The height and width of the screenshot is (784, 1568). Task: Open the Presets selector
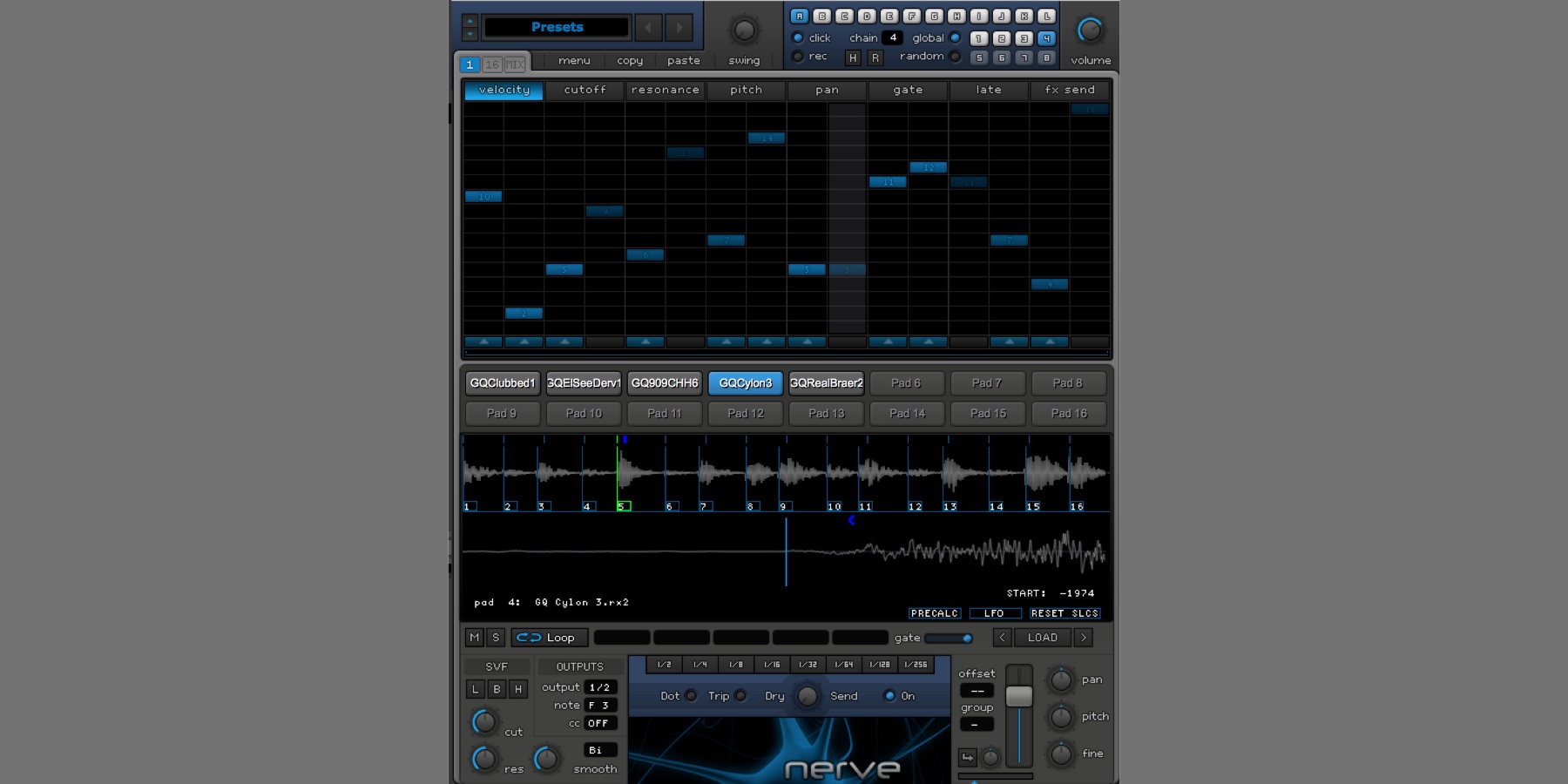[557, 27]
